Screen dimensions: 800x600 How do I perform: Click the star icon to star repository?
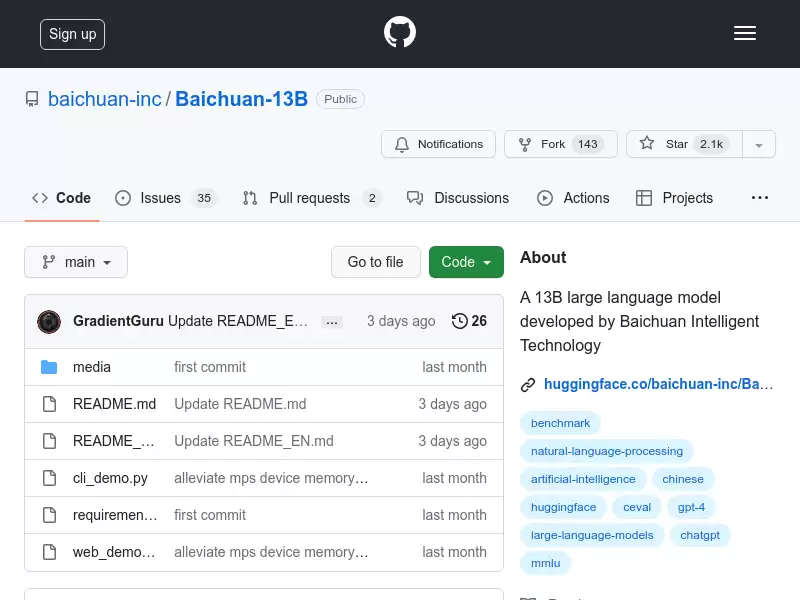coord(646,143)
